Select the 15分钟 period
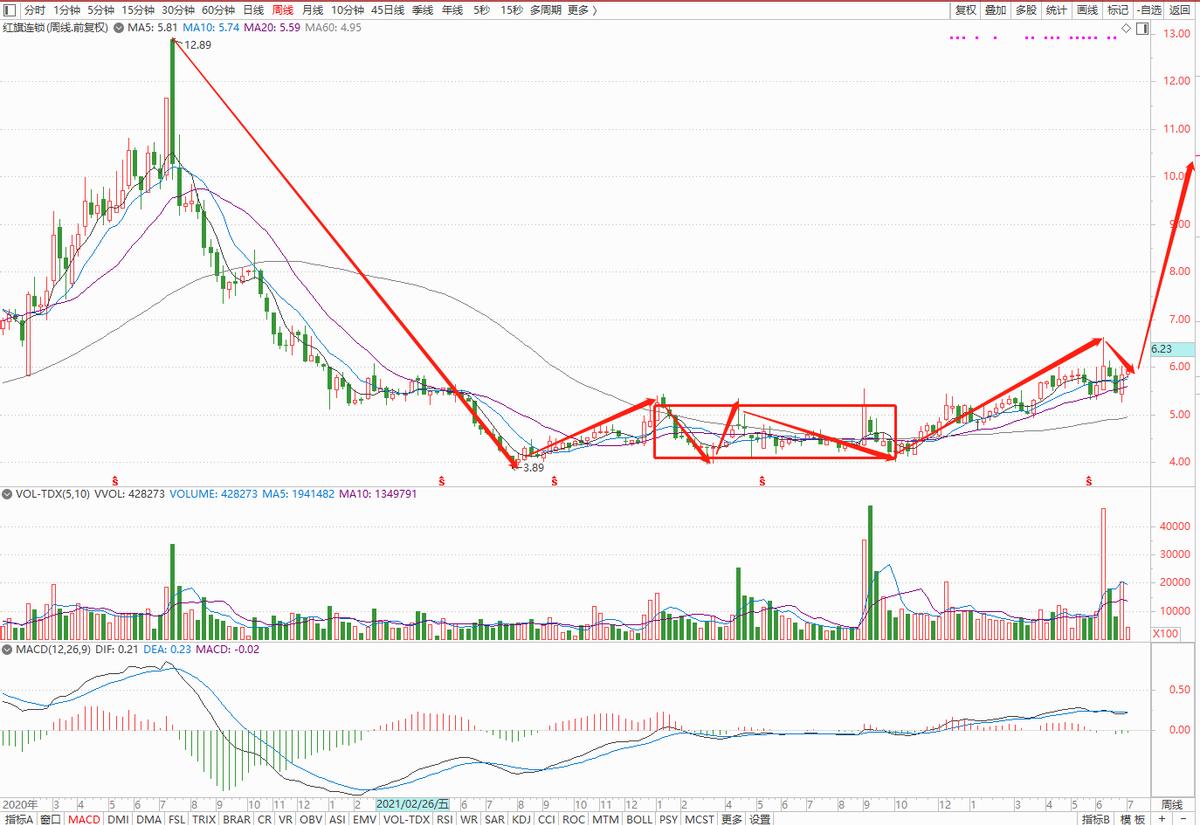1200x825 pixels. (138, 10)
